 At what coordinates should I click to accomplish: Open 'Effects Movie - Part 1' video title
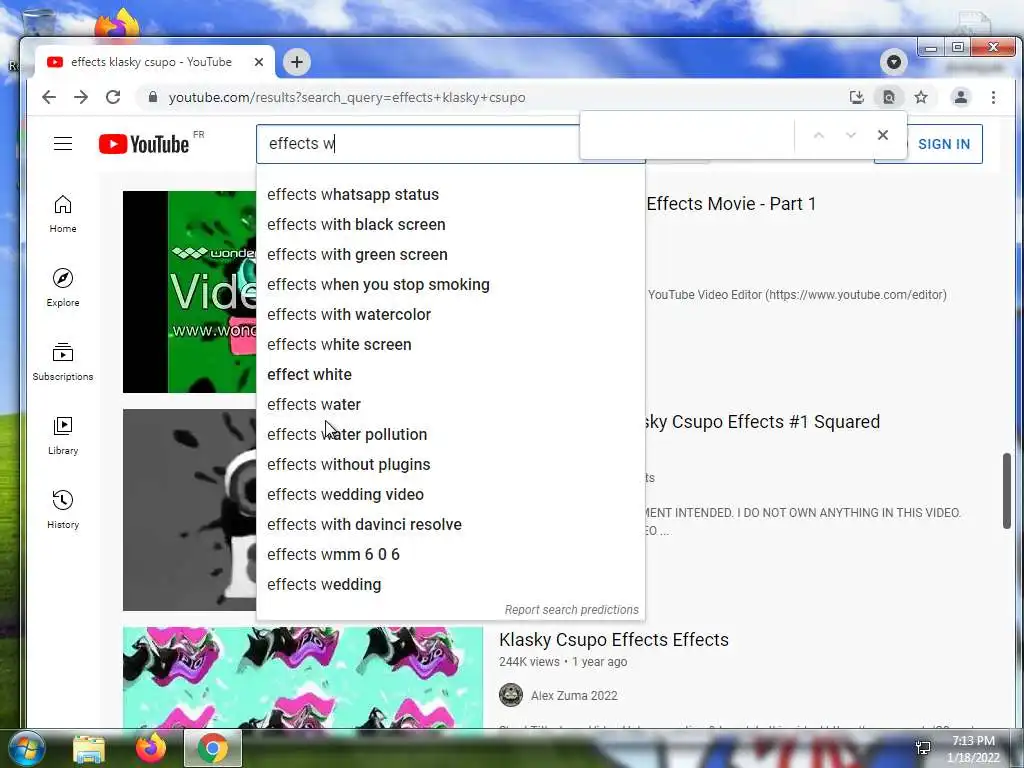click(x=731, y=204)
